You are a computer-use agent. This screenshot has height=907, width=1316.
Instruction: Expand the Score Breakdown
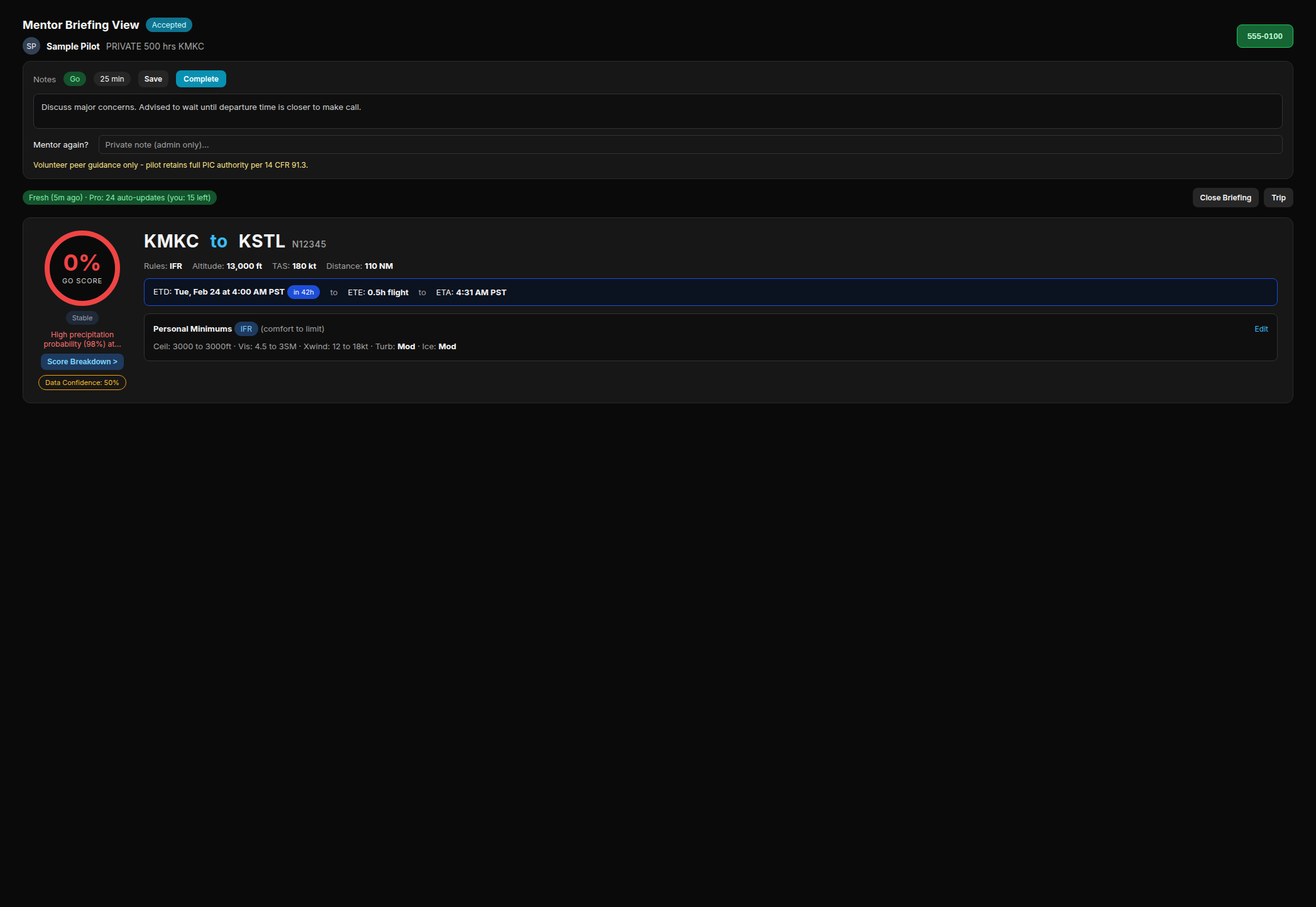pyautogui.click(x=82, y=362)
